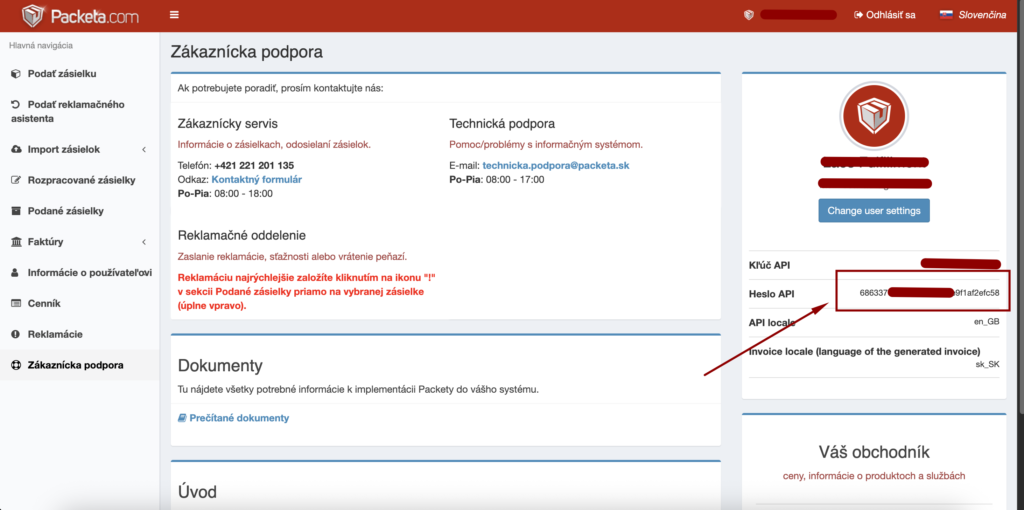Click Odhlásiť sa to log out
The image size is (1024, 510).
coord(884,15)
